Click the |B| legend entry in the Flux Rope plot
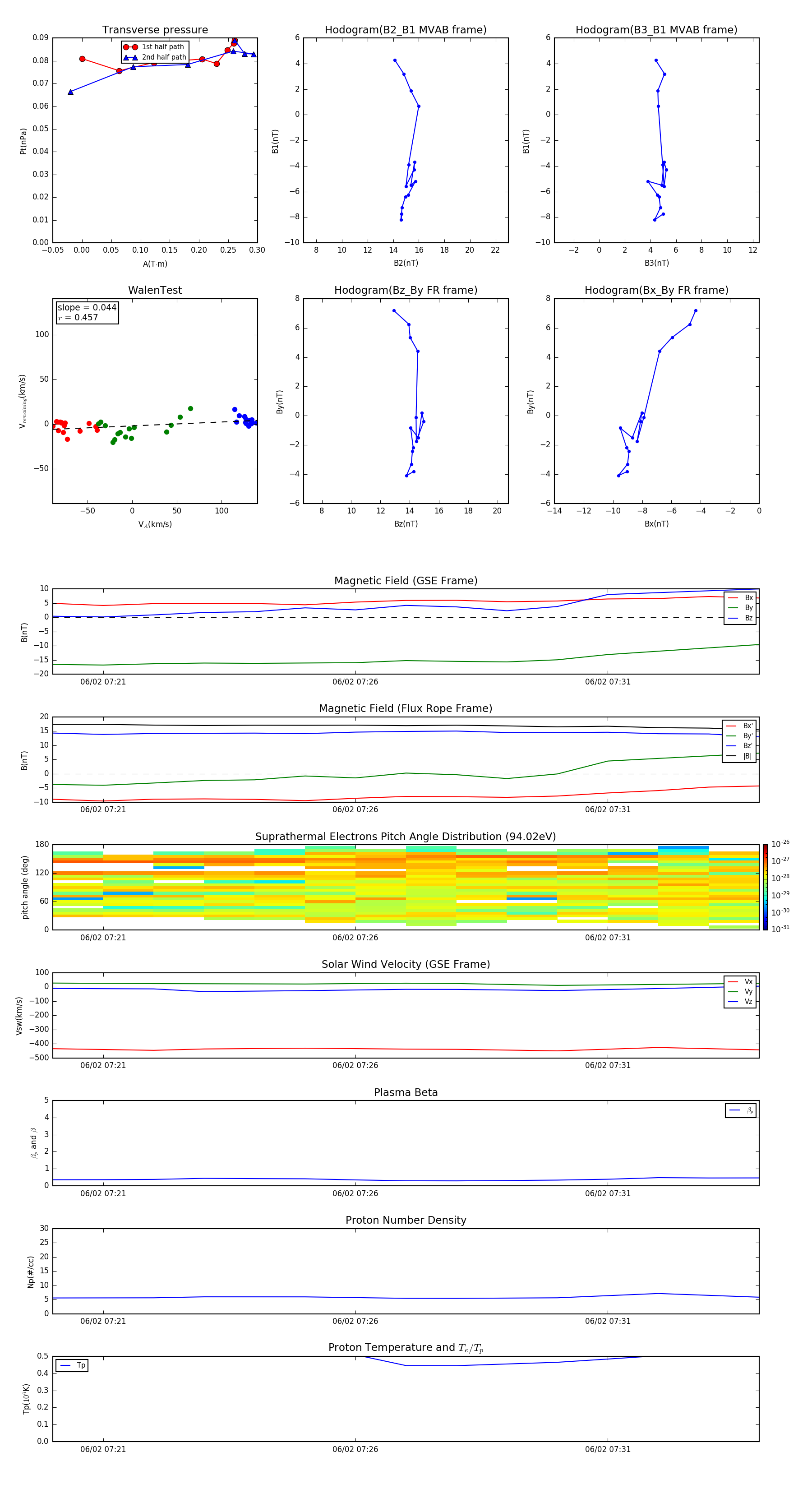This screenshot has height=1489, width=812. click(x=739, y=756)
